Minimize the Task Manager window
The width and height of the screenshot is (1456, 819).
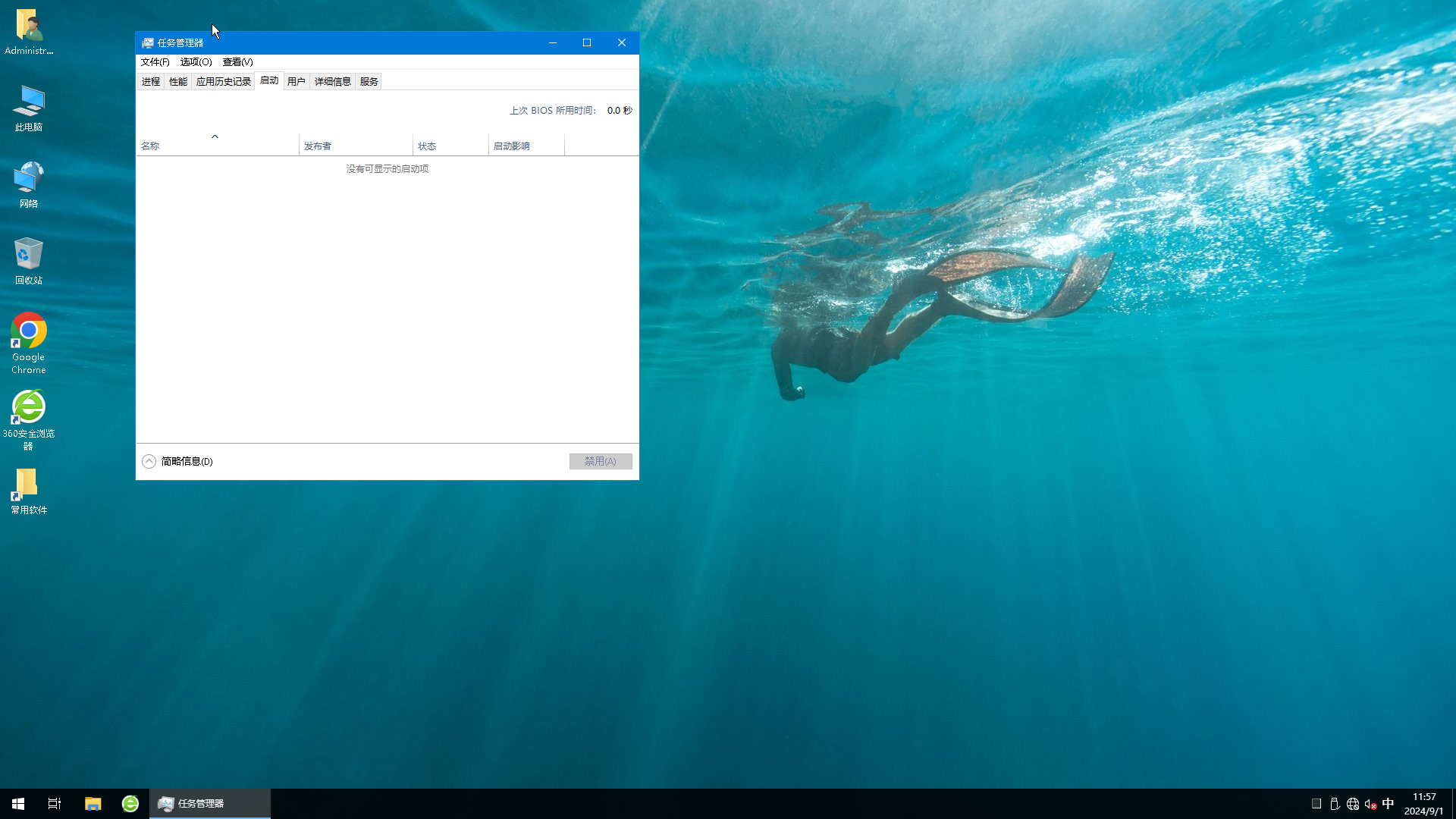pyautogui.click(x=553, y=43)
